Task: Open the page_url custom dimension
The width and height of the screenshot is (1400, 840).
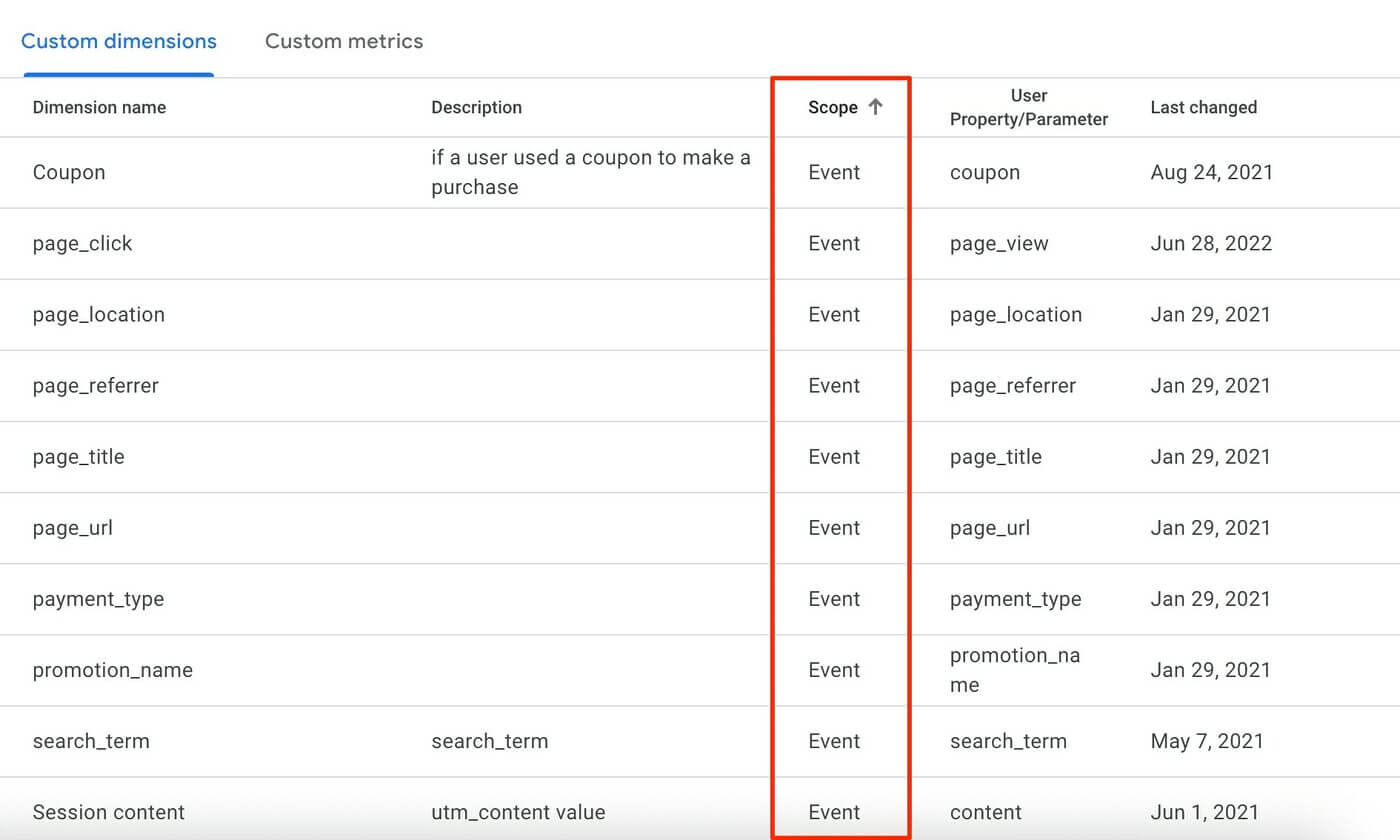Action: tap(74, 528)
